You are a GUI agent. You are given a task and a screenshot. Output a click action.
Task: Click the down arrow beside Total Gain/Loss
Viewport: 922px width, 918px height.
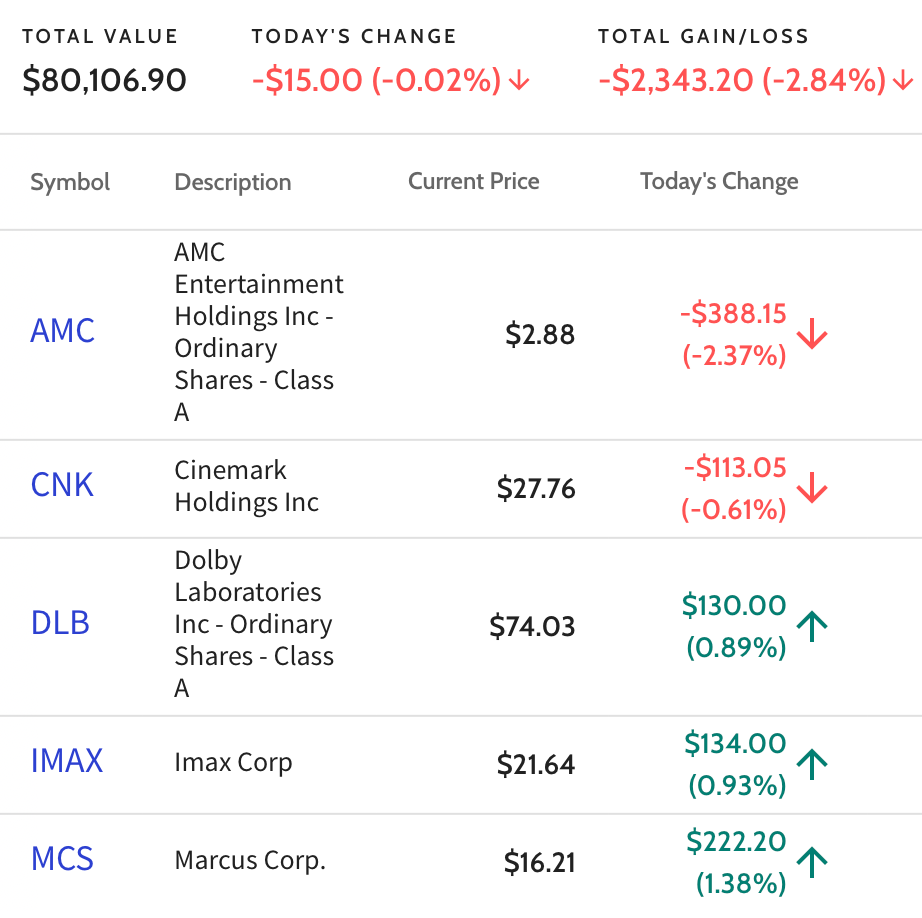point(903,80)
